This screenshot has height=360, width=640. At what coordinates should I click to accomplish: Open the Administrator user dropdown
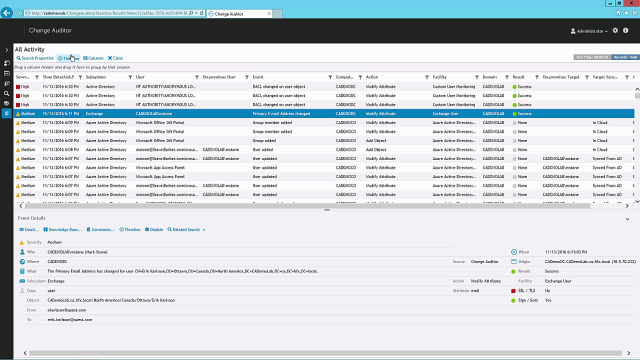click(589, 31)
